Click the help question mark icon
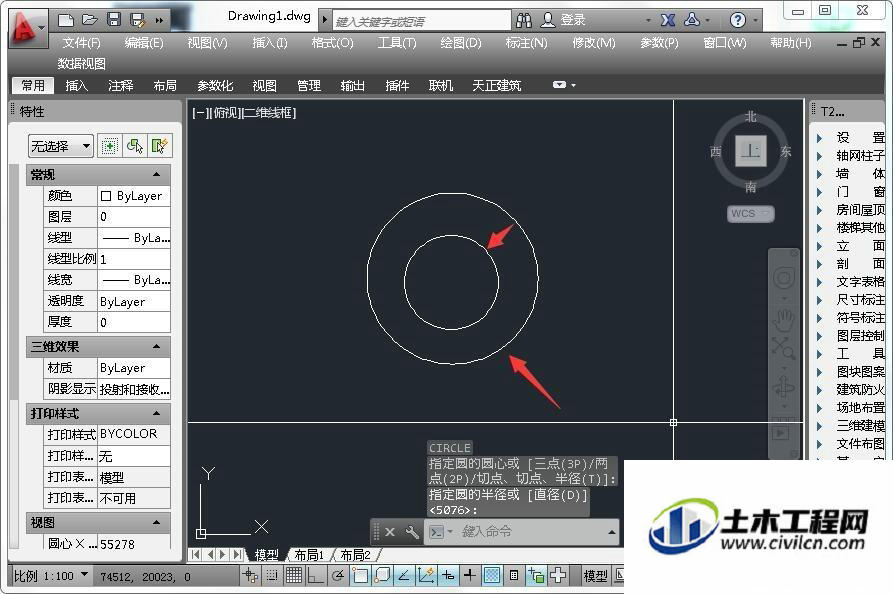This screenshot has height=594, width=893. coord(738,21)
